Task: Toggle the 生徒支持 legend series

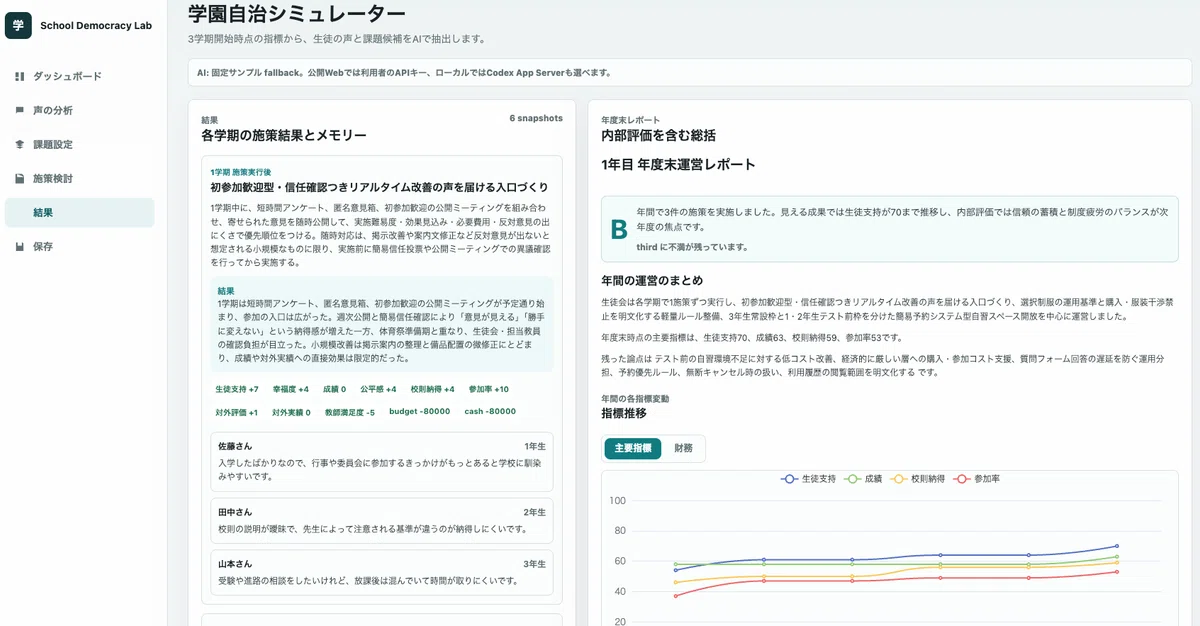Action: (x=808, y=479)
